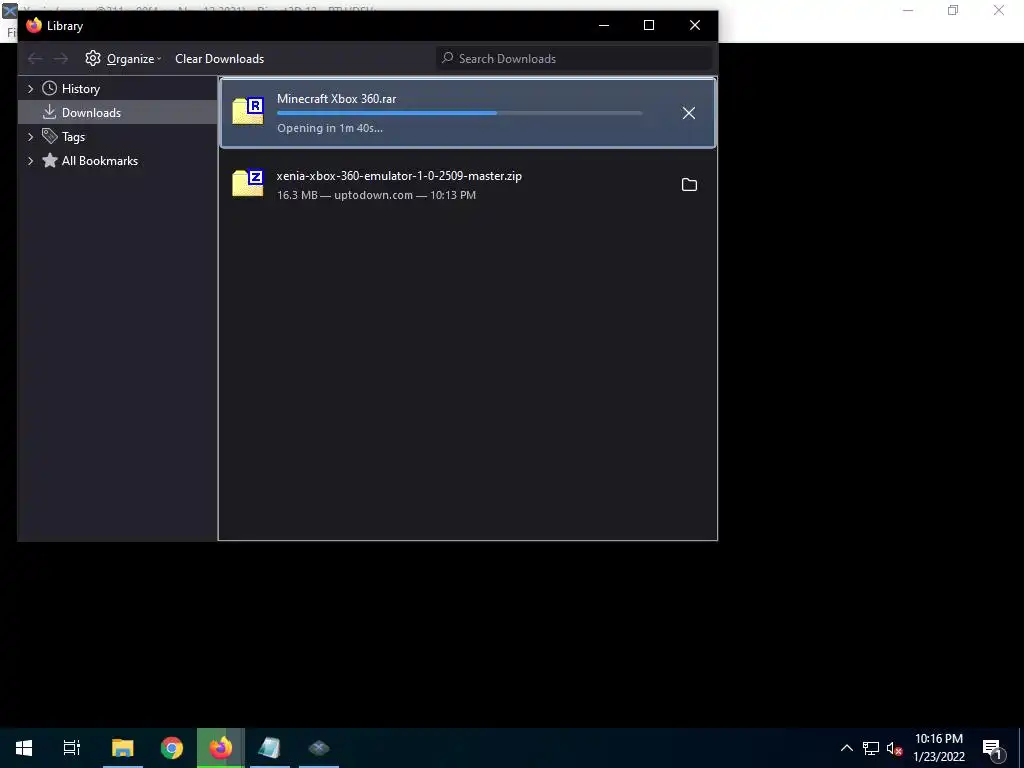1024x768 pixels.
Task: Click the xenia zip file icon
Action: [248, 183]
